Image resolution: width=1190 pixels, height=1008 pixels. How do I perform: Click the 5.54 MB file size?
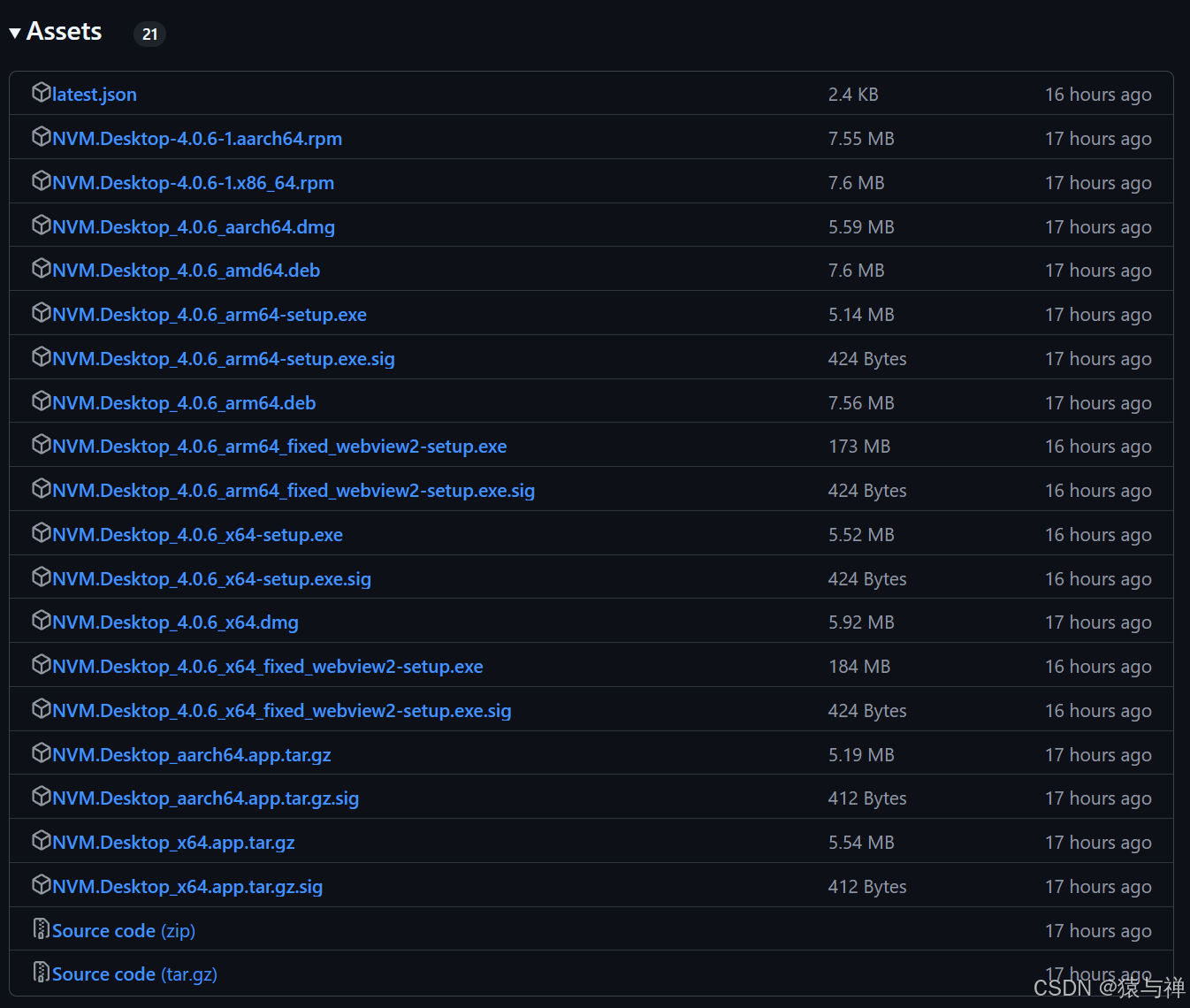click(861, 843)
